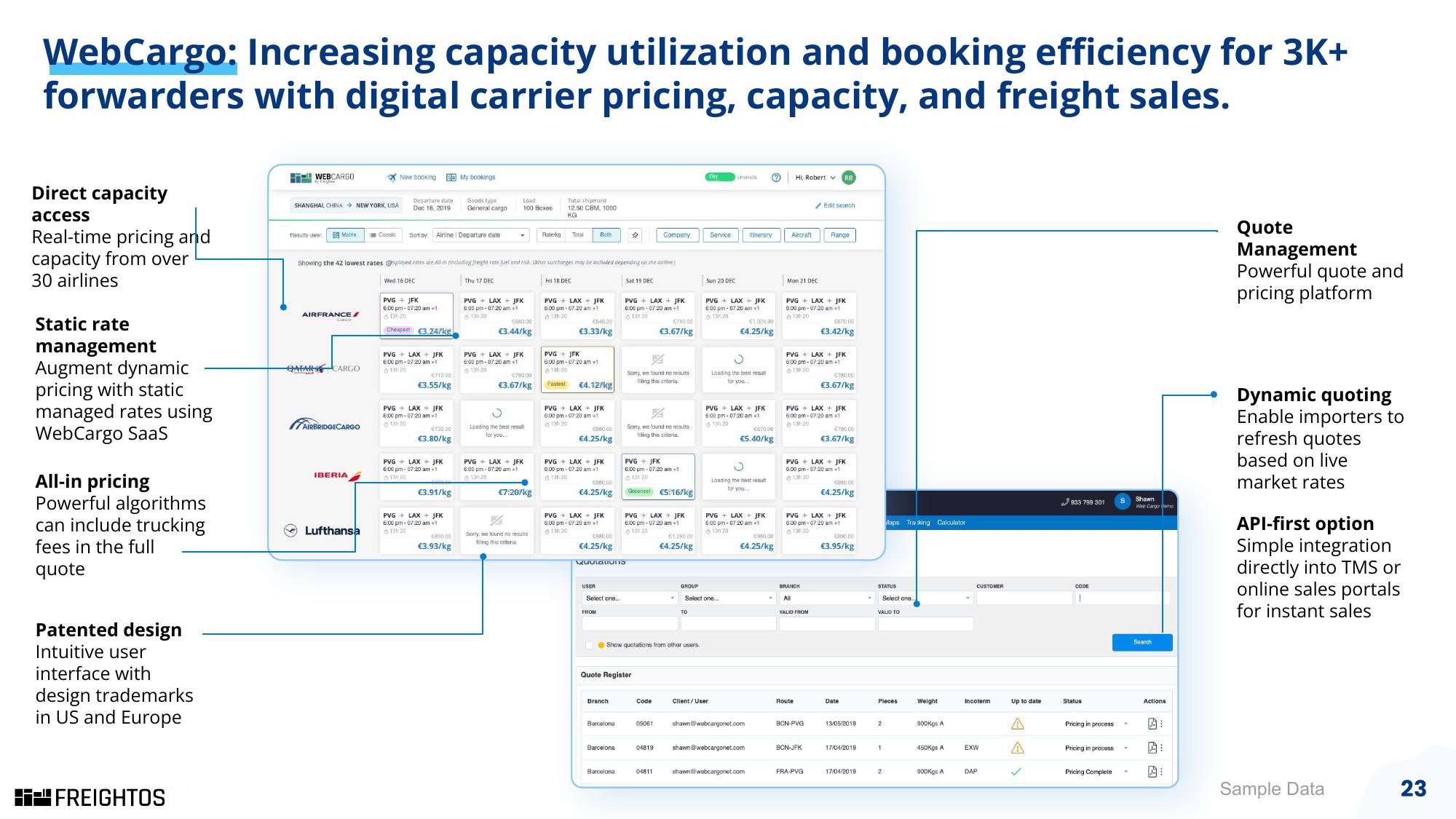
Task: Open PDF icon for quote 04811
Action: pos(1152,772)
